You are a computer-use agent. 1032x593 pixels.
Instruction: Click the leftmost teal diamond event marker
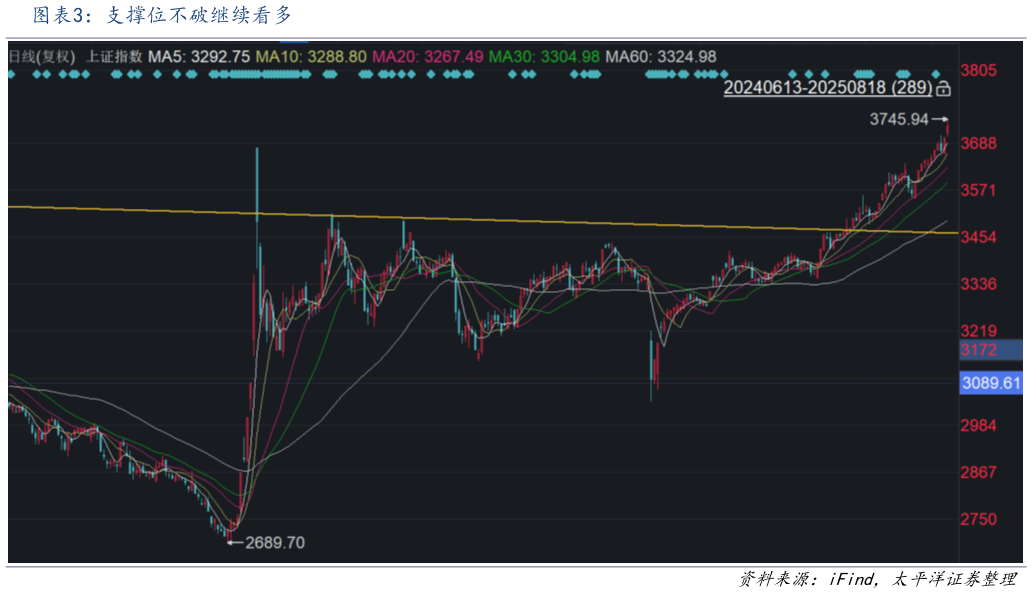(x=12, y=74)
